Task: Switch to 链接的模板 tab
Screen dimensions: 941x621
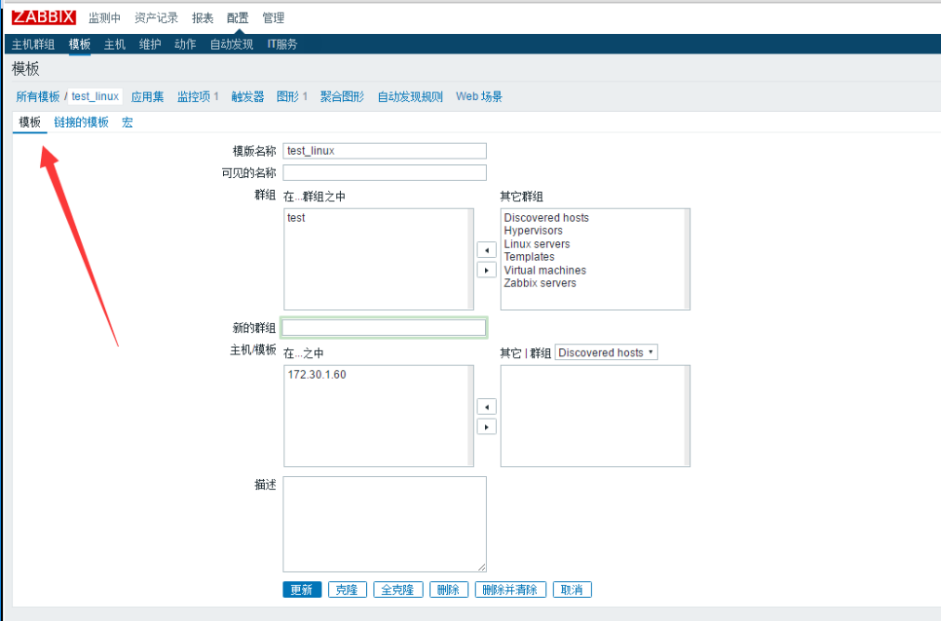Action: [x=81, y=122]
